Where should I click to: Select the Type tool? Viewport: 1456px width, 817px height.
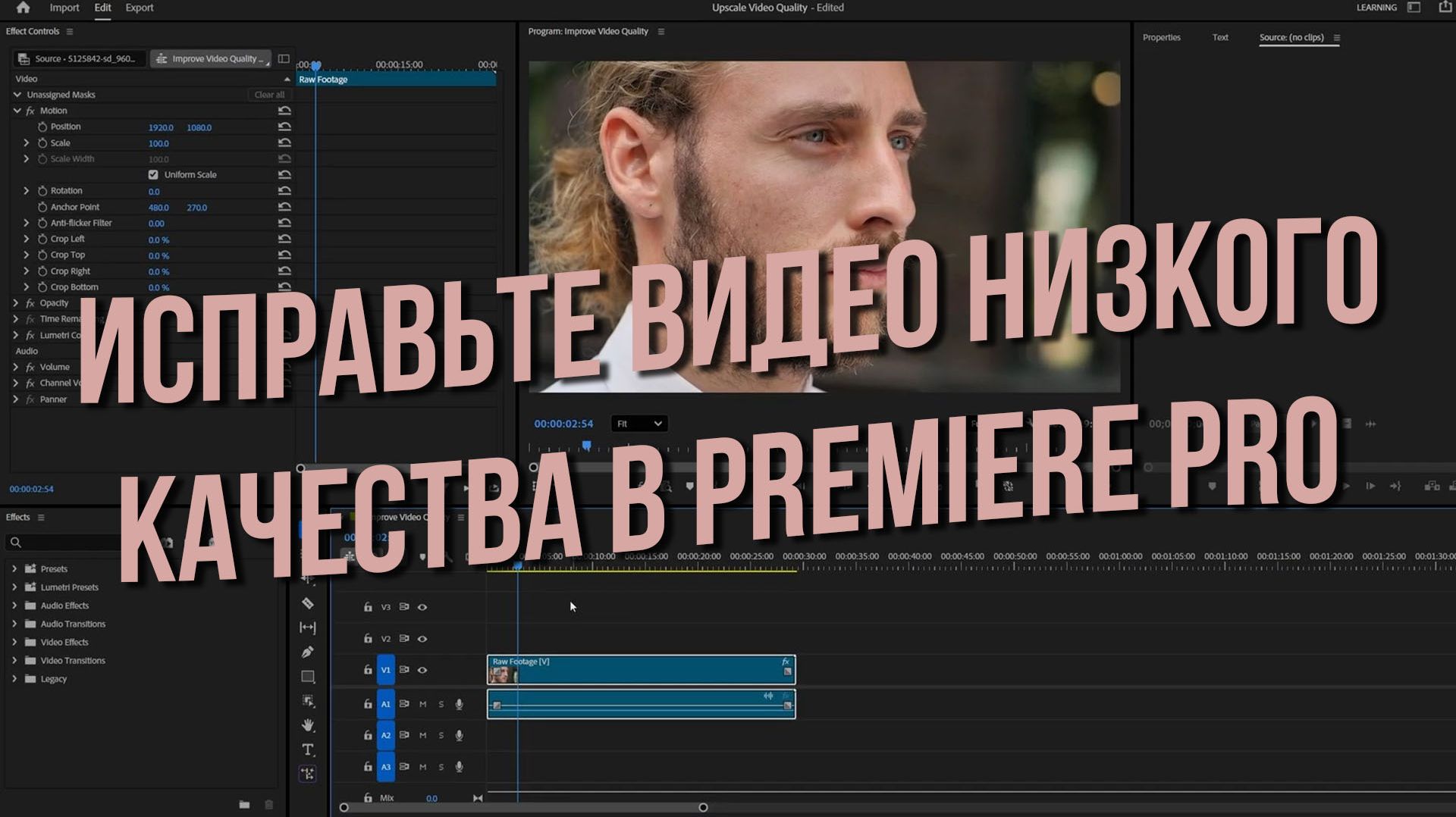point(307,749)
